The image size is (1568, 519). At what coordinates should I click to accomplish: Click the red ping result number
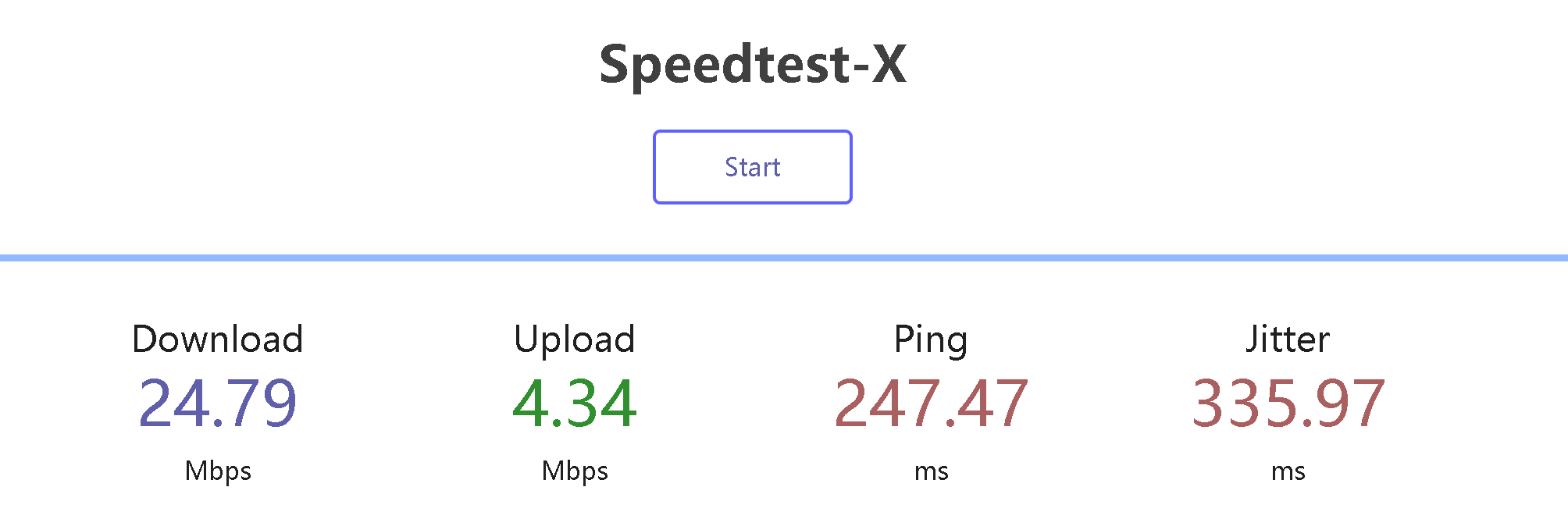(931, 403)
